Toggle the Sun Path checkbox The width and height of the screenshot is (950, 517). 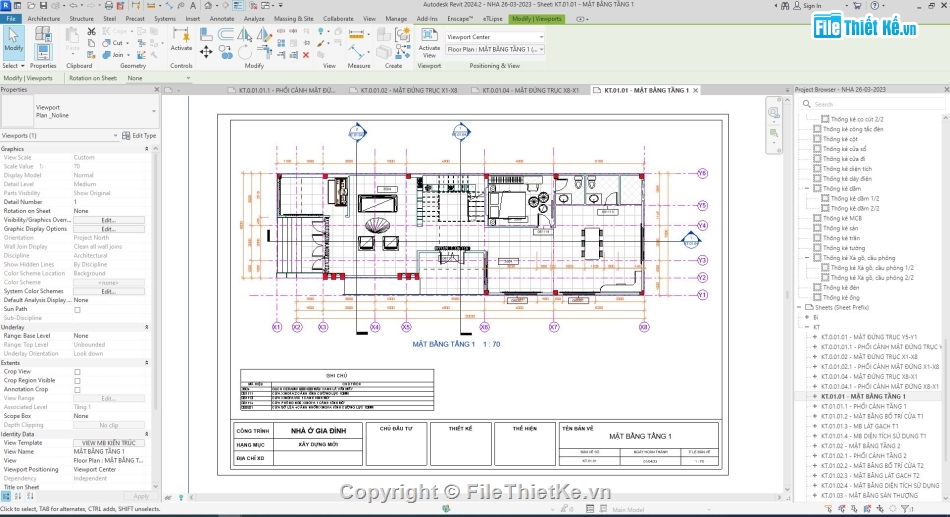pyautogui.click(x=78, y=310)
